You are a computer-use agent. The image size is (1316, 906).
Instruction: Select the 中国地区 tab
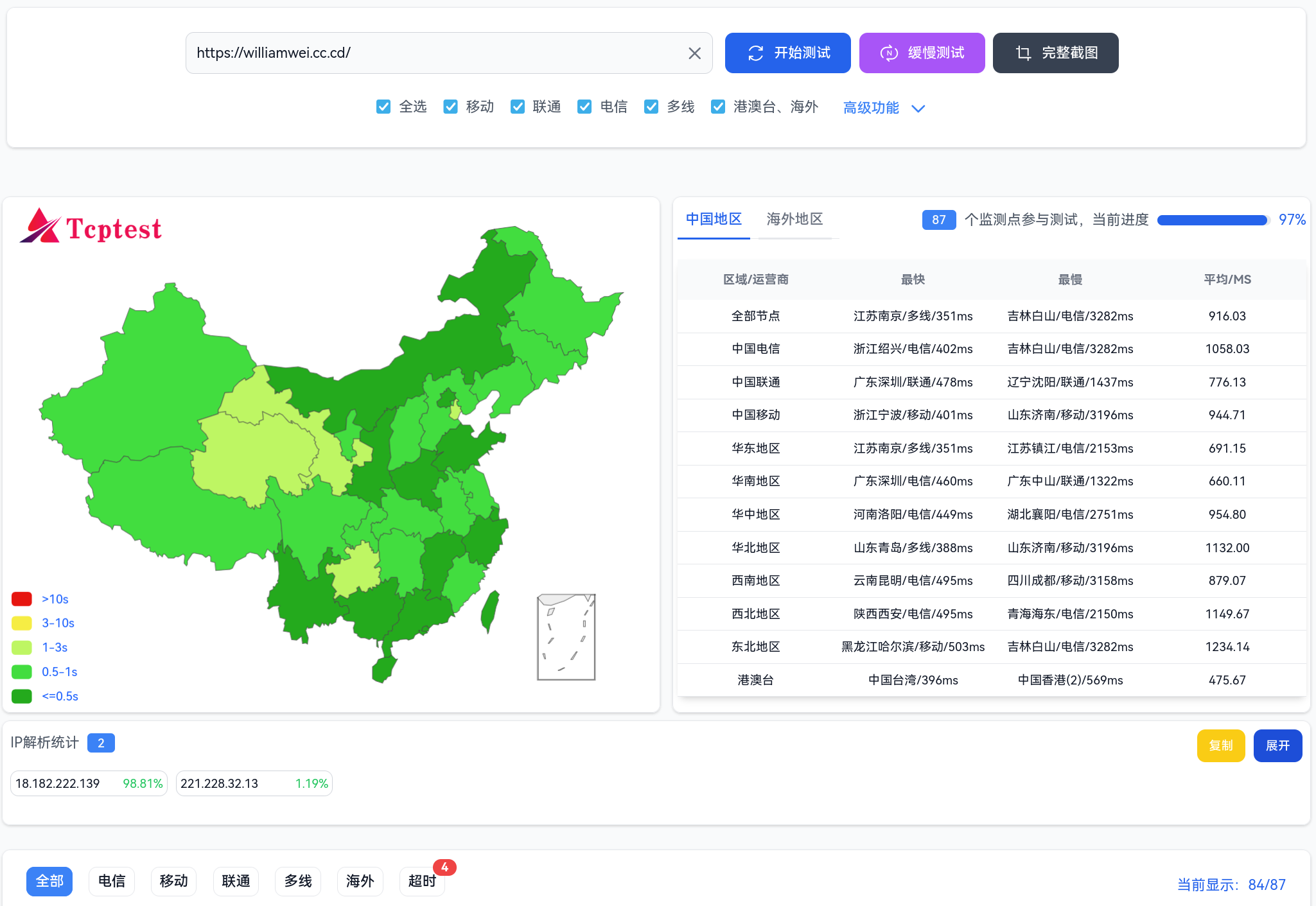pos(714,219)
